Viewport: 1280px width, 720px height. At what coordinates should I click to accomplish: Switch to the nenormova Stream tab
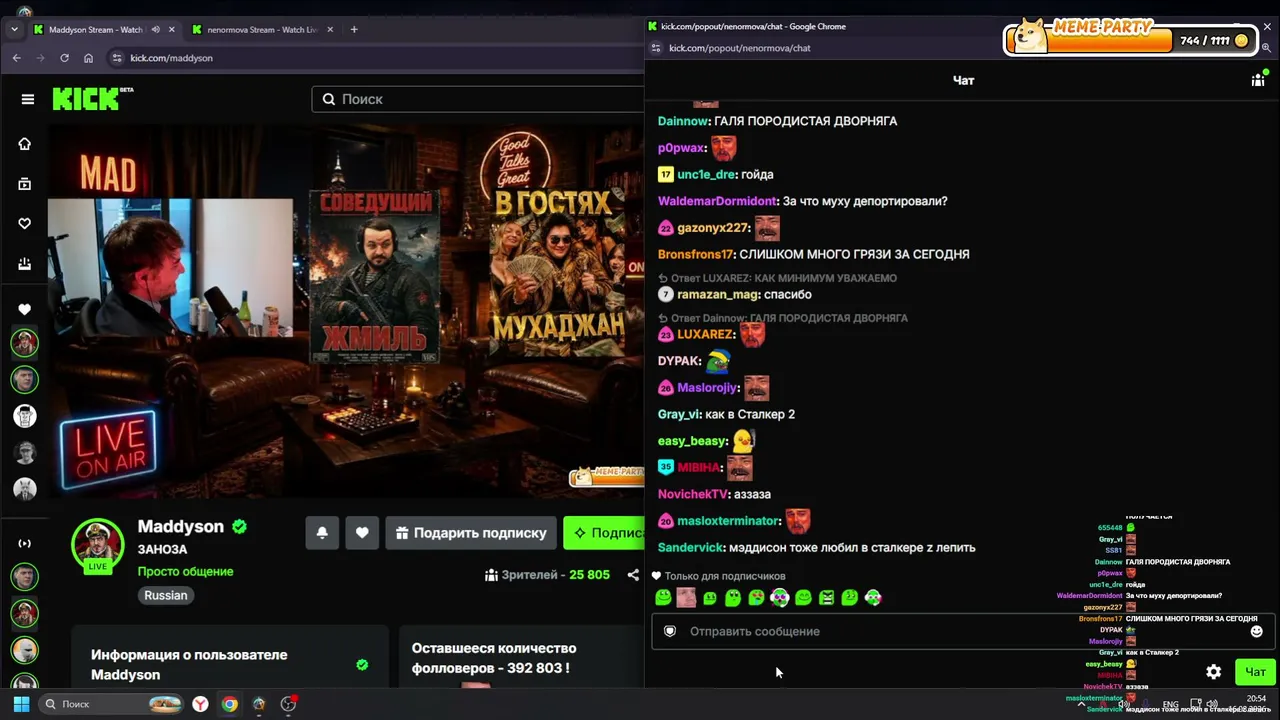click(x=264, y=30)
